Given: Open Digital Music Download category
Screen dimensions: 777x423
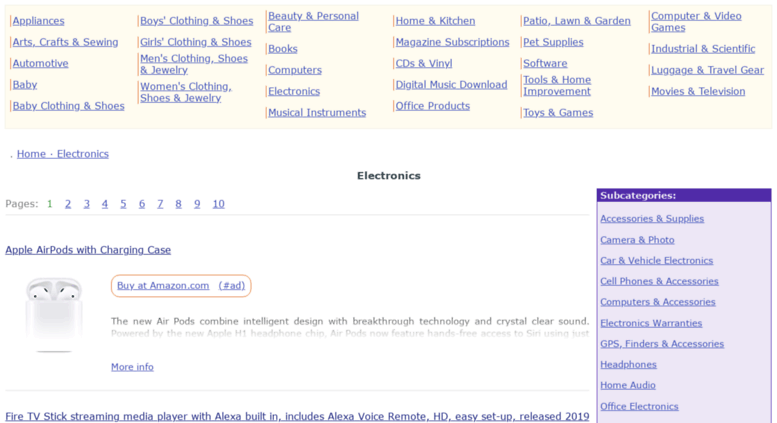Looking at the screenshot, I should point(451,85).
